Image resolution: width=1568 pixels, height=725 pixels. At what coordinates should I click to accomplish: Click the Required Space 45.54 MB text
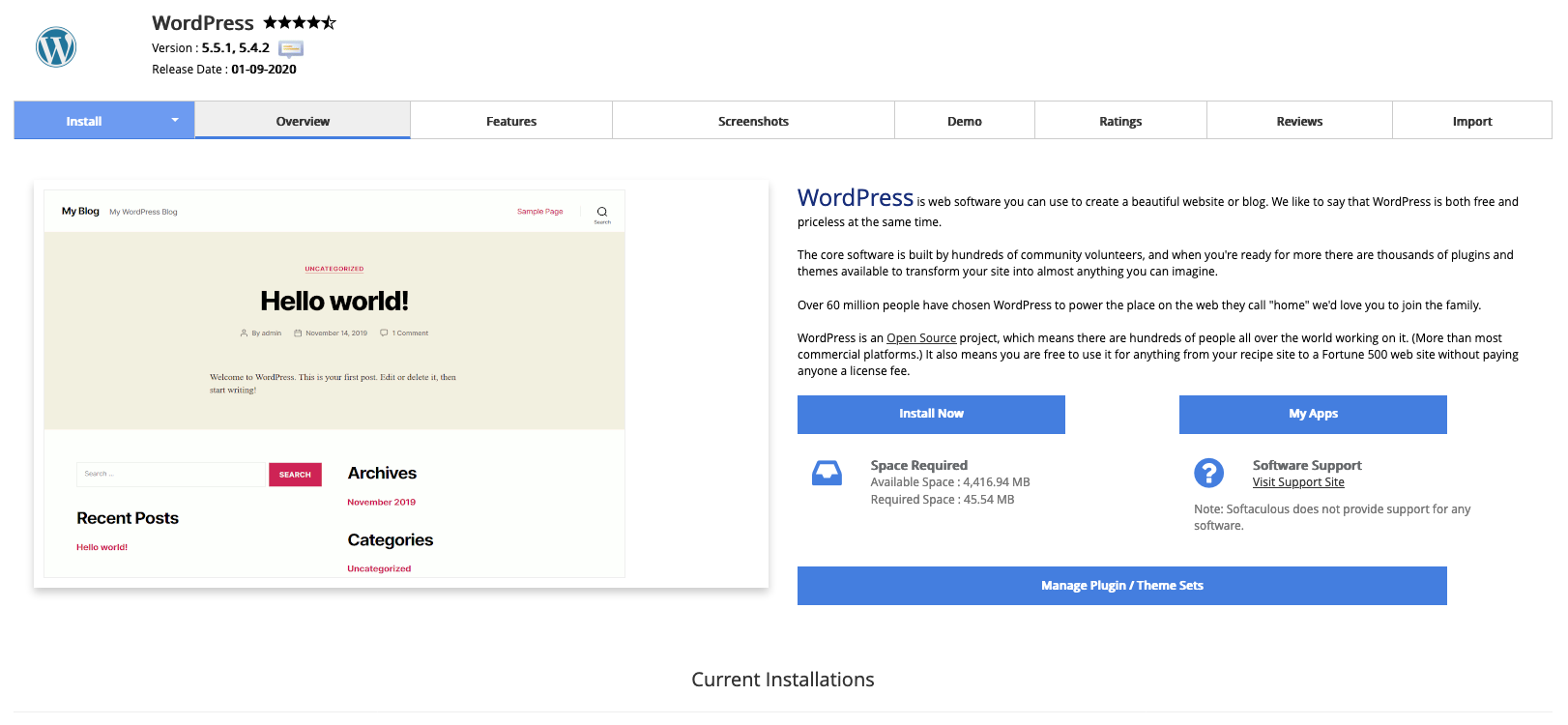coord(943,500)
